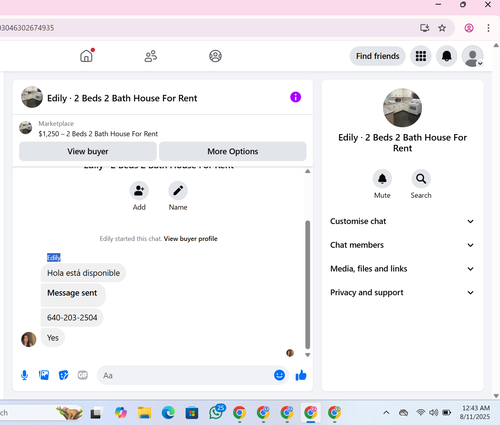Click the volume speaker tray icon
This screenshot has height=425, width=500.
[x=434, y=413]
